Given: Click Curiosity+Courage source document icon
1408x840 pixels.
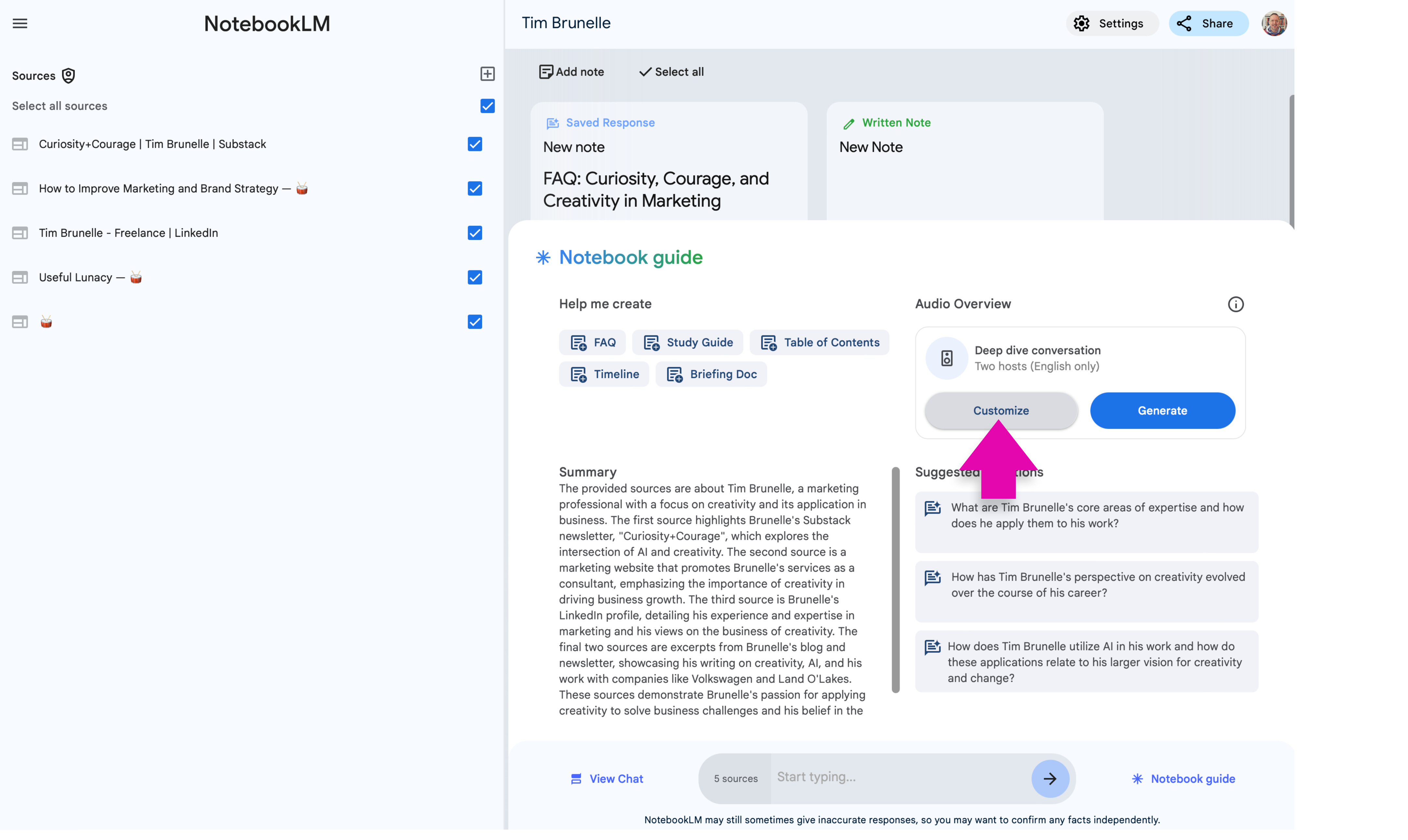Looking at the screenshot, I should coord(20,144).
